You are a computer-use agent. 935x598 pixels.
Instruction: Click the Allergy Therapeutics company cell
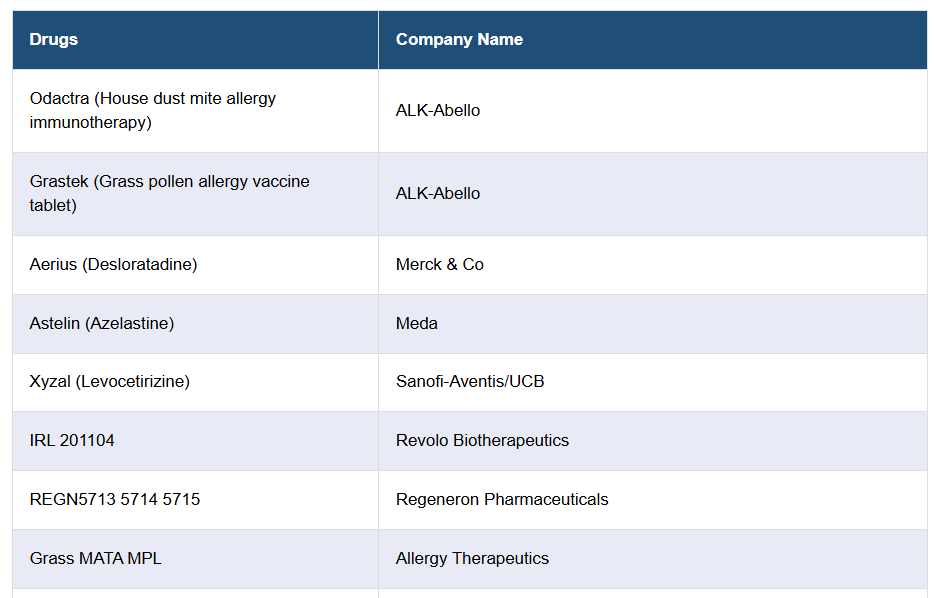472,559
